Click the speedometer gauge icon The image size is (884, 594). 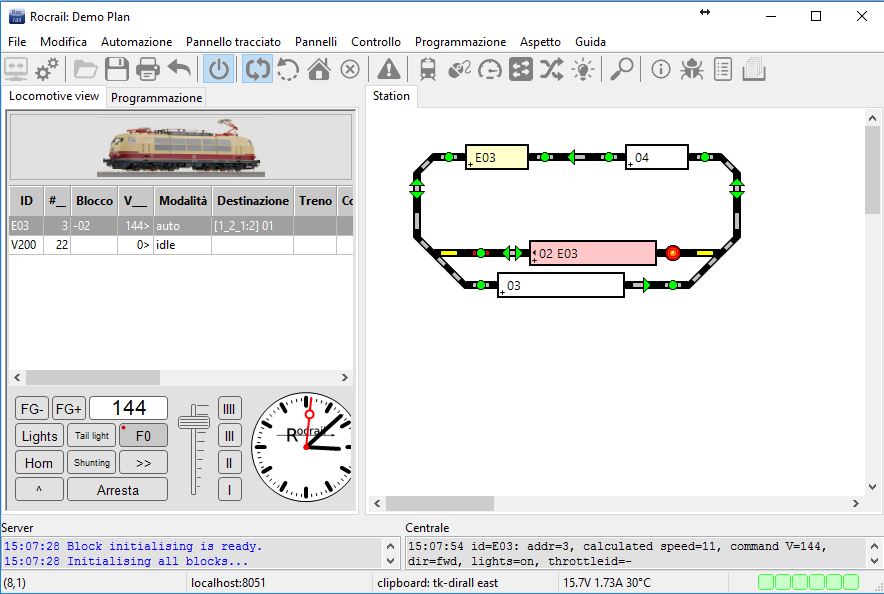tap(490, 70)
